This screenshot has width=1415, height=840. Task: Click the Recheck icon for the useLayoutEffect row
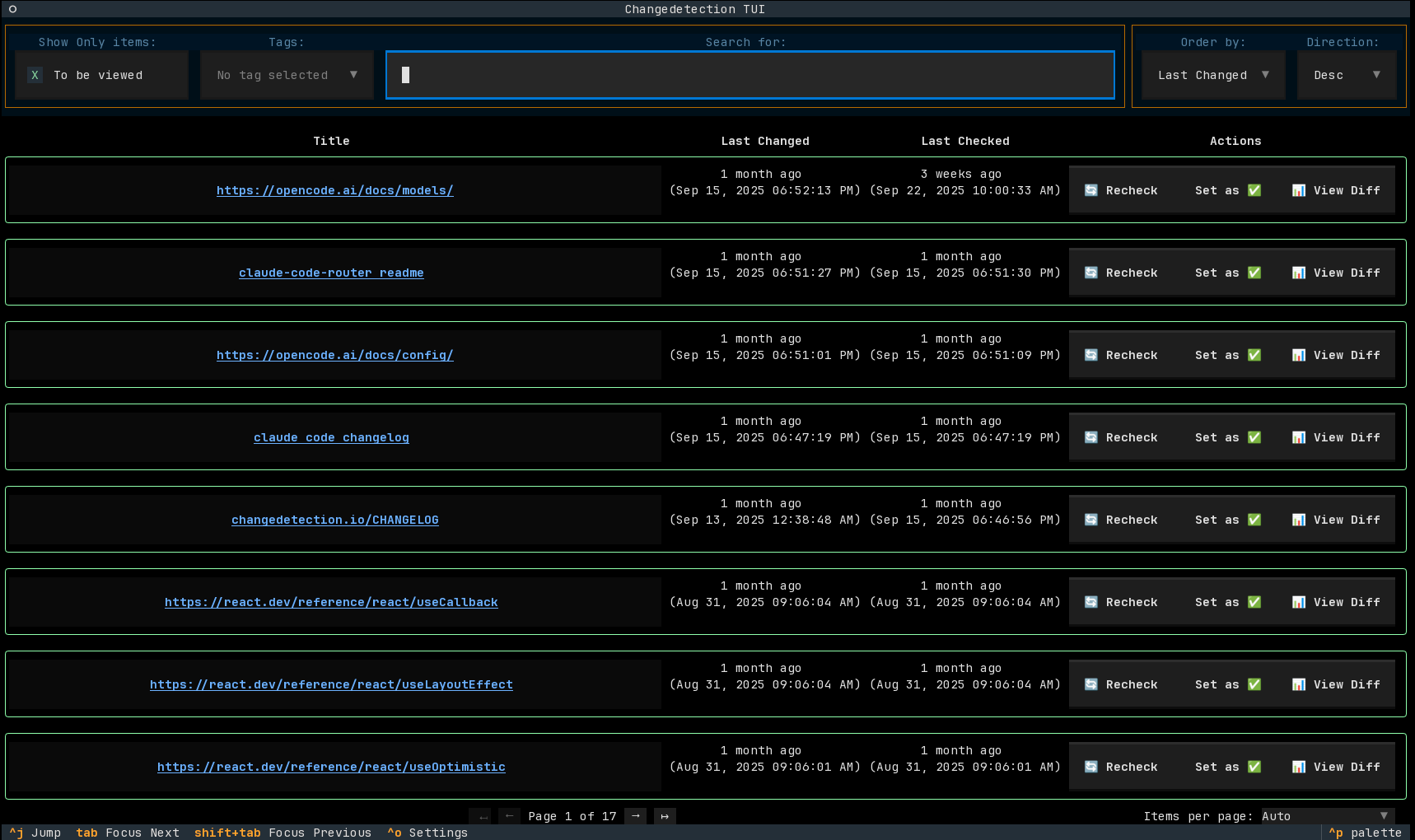coord(1090,684)
